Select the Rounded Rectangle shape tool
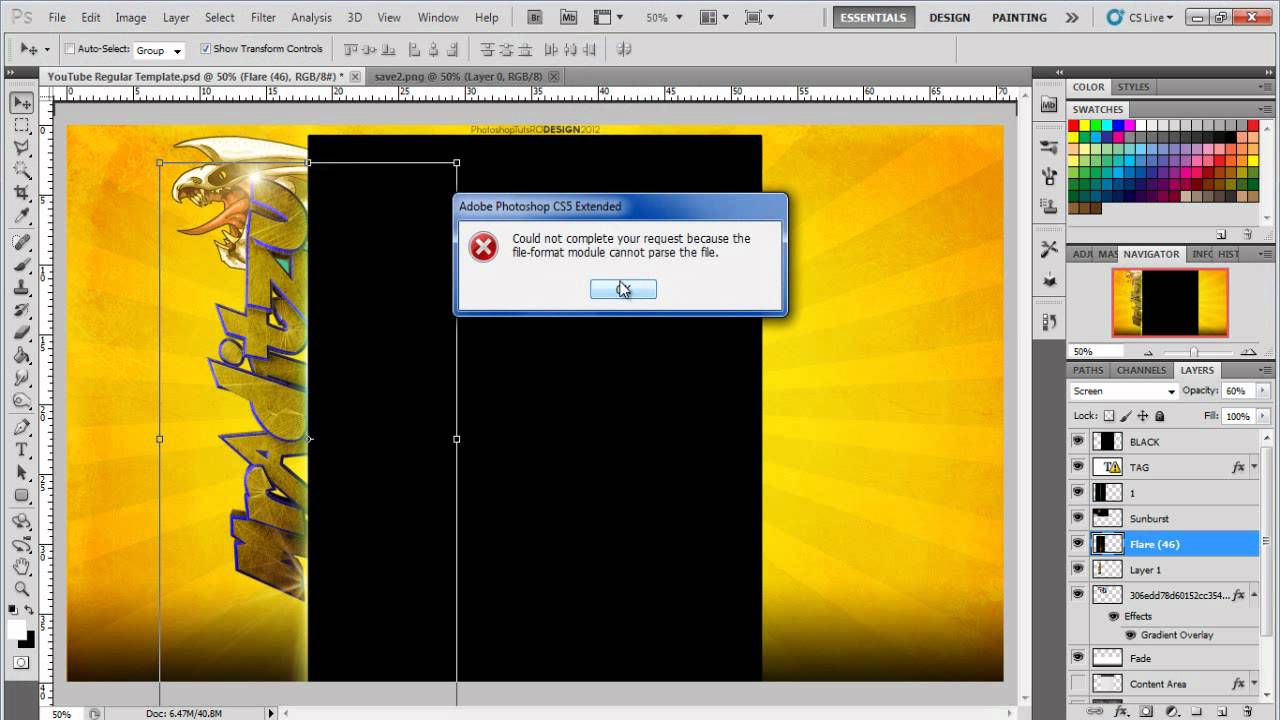 tap(21, 495)
